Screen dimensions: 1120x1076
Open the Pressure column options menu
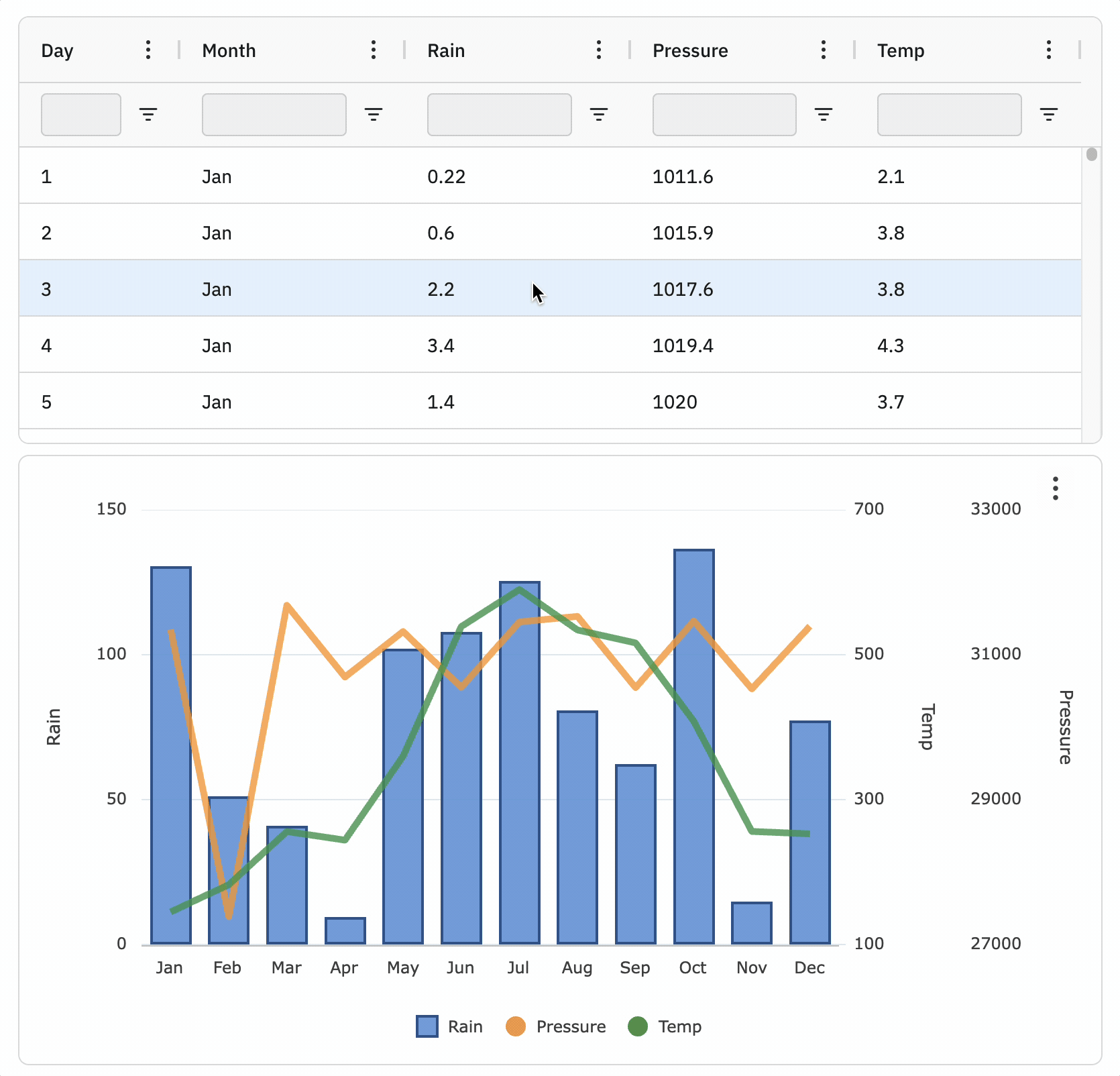pyautogui.click(x=824, y=50)
